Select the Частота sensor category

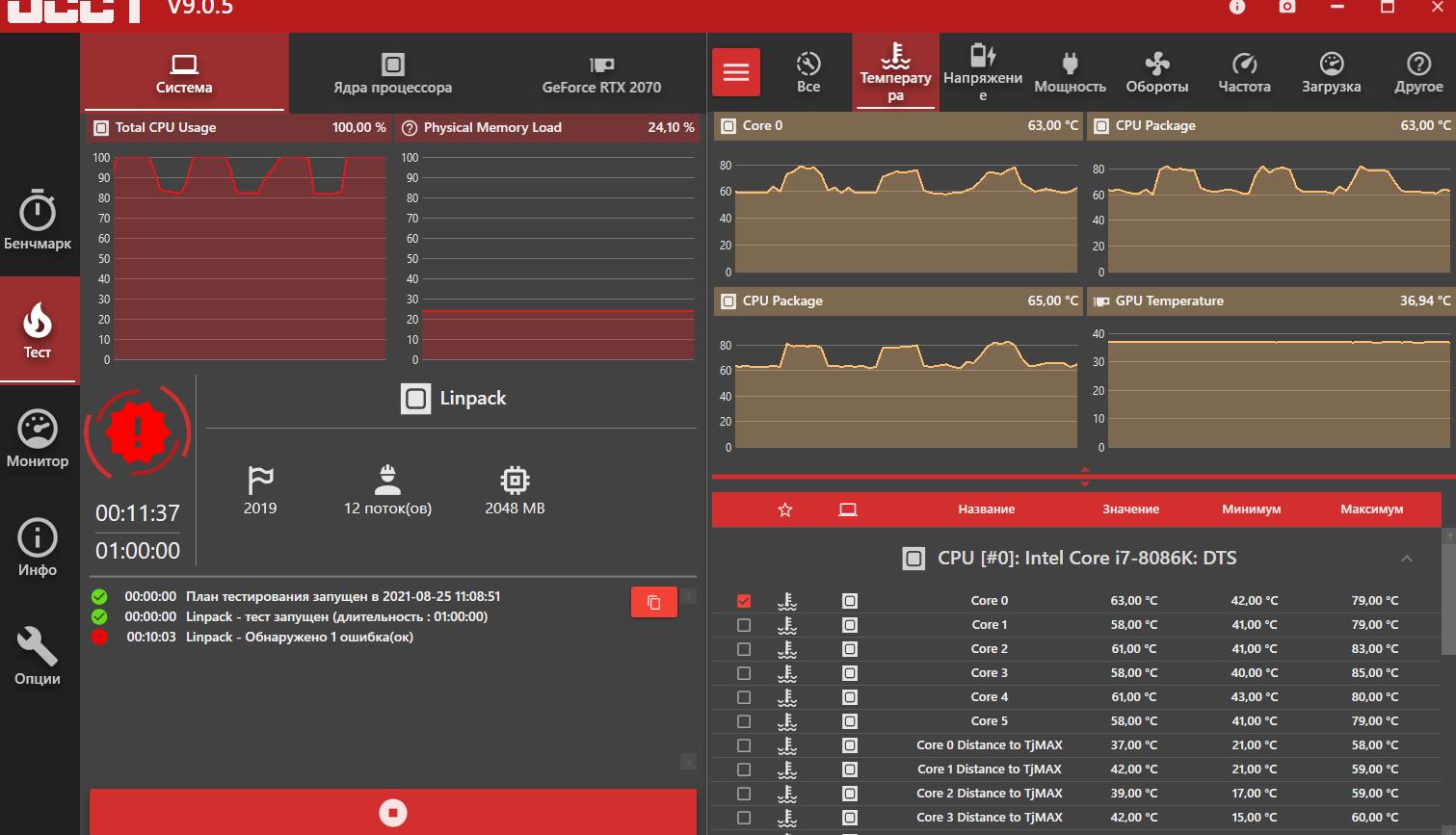[x=1244, y=72]
